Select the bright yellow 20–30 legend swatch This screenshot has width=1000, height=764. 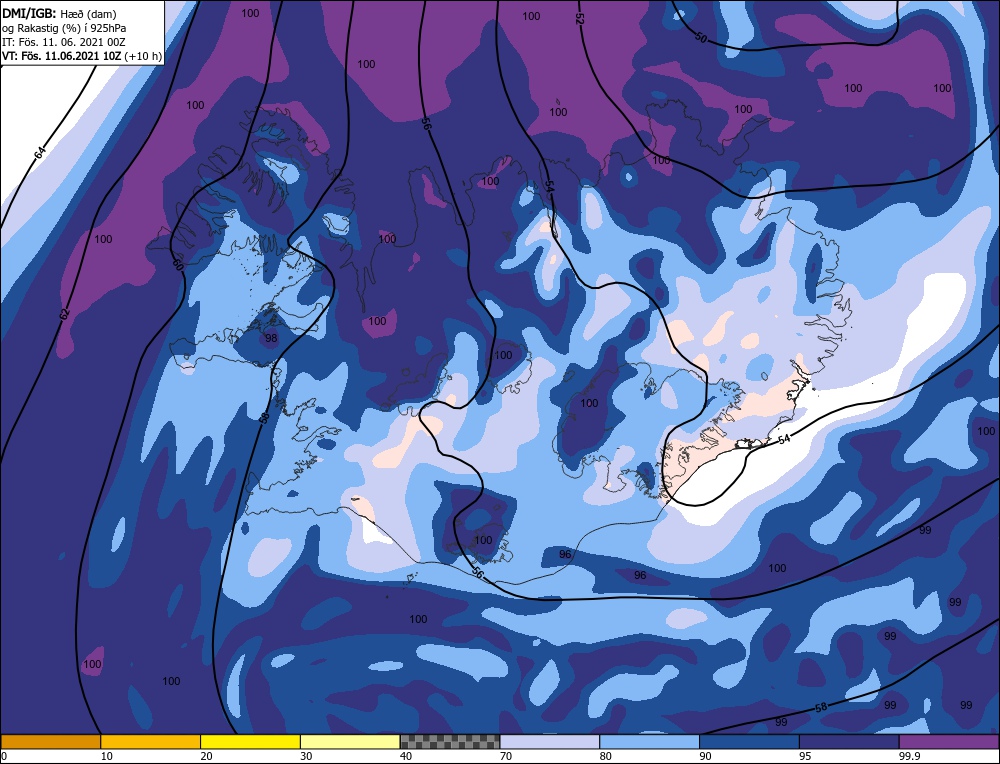[250, 742]
